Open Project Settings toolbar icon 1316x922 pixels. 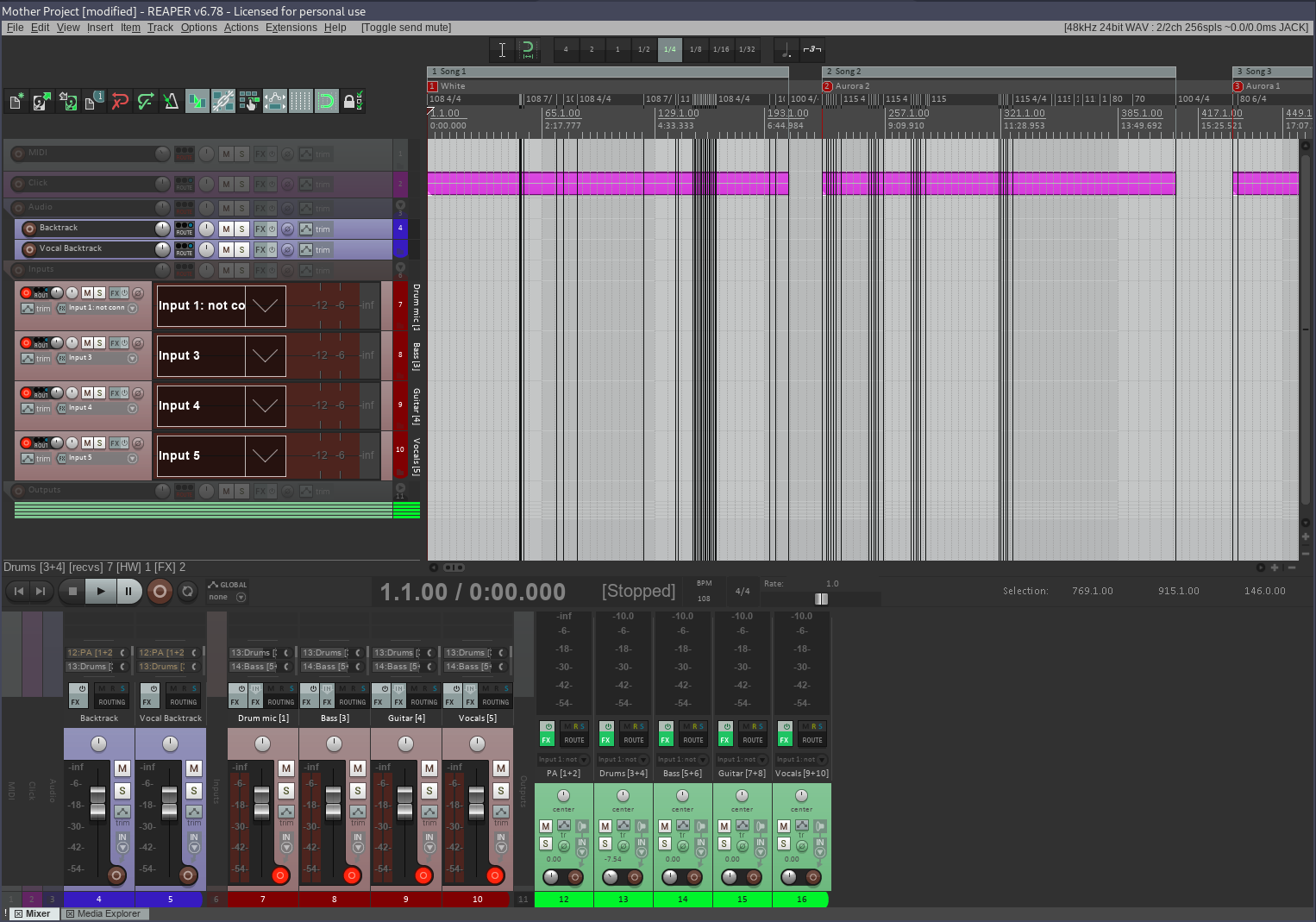93,102
